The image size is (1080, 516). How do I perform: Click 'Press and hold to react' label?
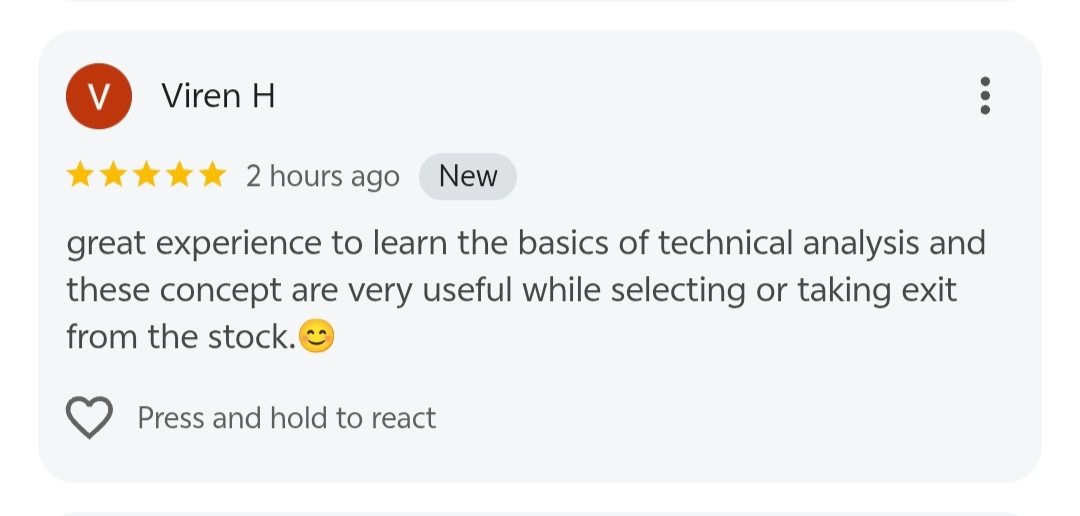click(x=286, y=418)
